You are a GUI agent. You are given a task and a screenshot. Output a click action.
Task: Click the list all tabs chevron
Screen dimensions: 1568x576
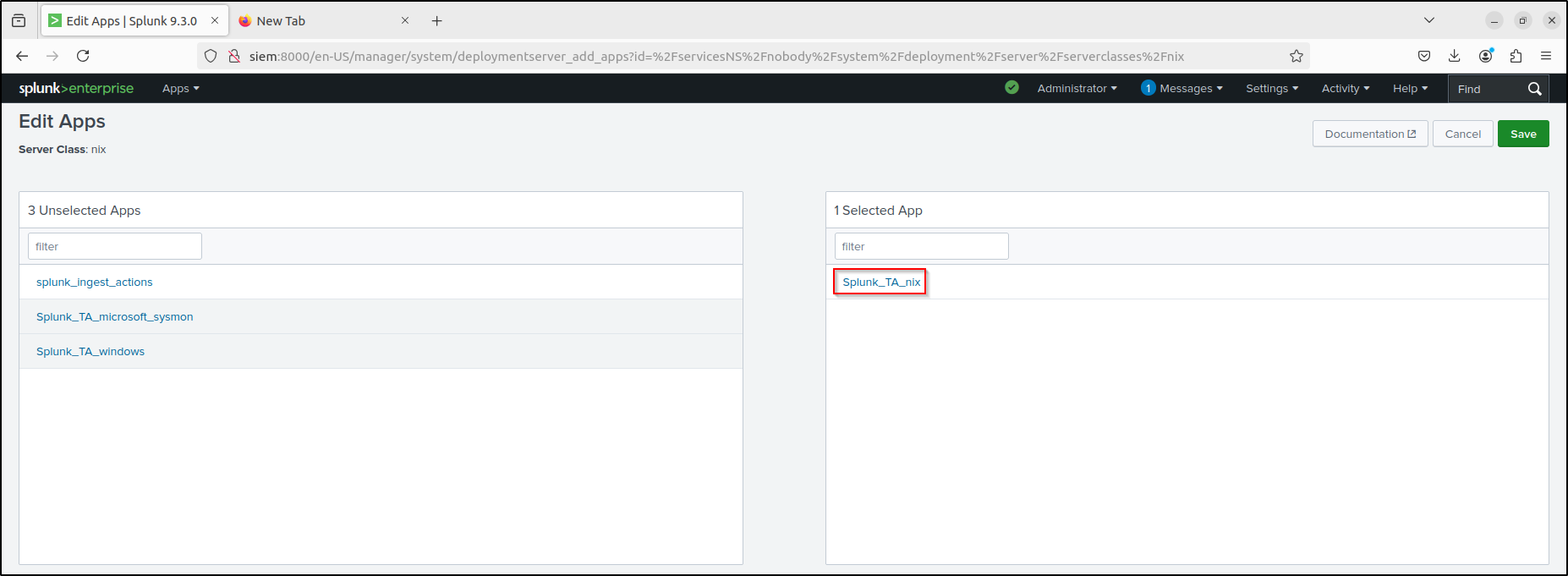1429,20
